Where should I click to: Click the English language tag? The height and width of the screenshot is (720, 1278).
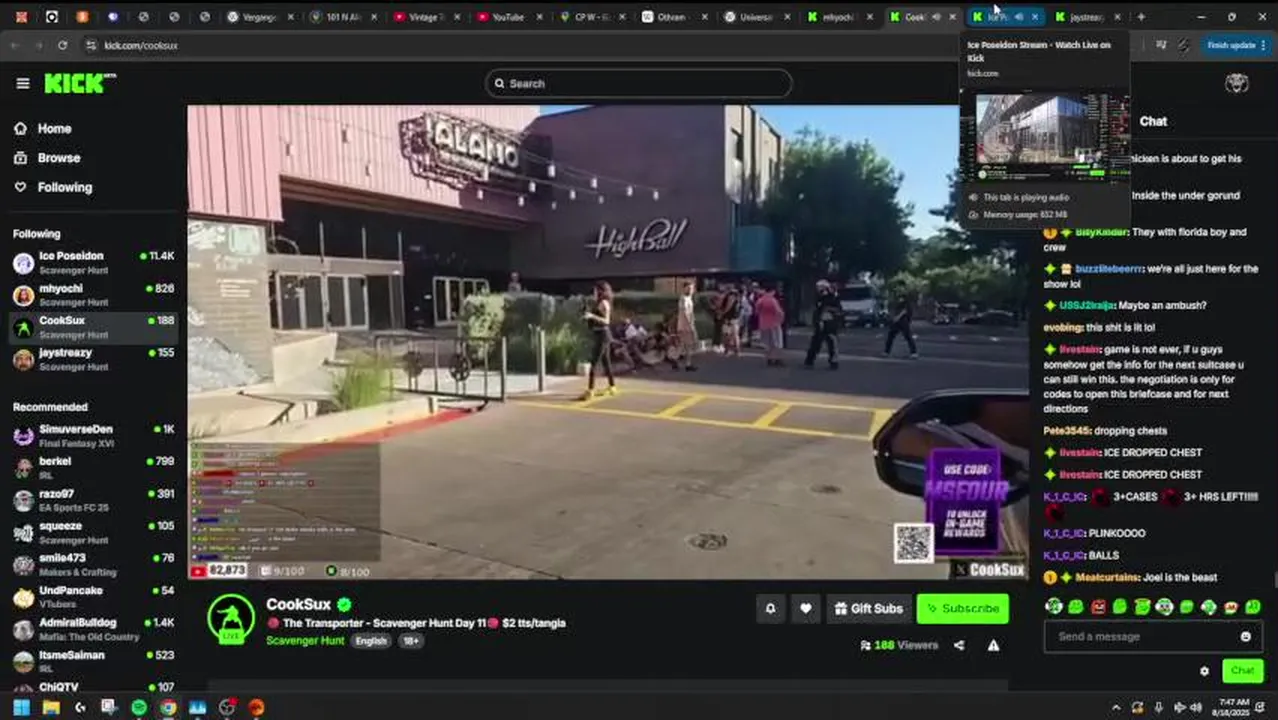pyautogui.click(x=370, y=641)
